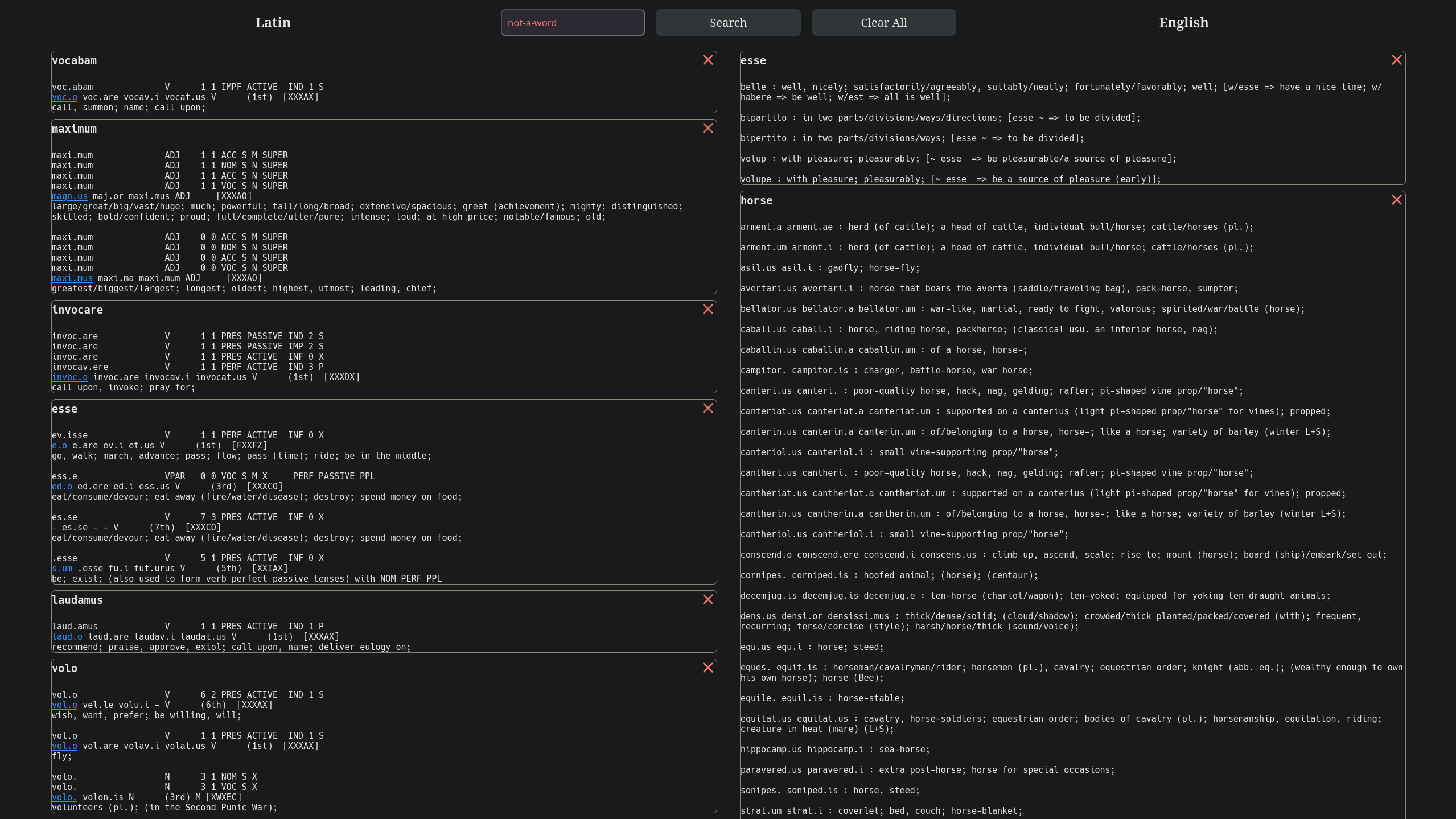Open the invoc.o dictionary link
The height and width of the screenshot is (819, 1456).
tap(69, 377)
